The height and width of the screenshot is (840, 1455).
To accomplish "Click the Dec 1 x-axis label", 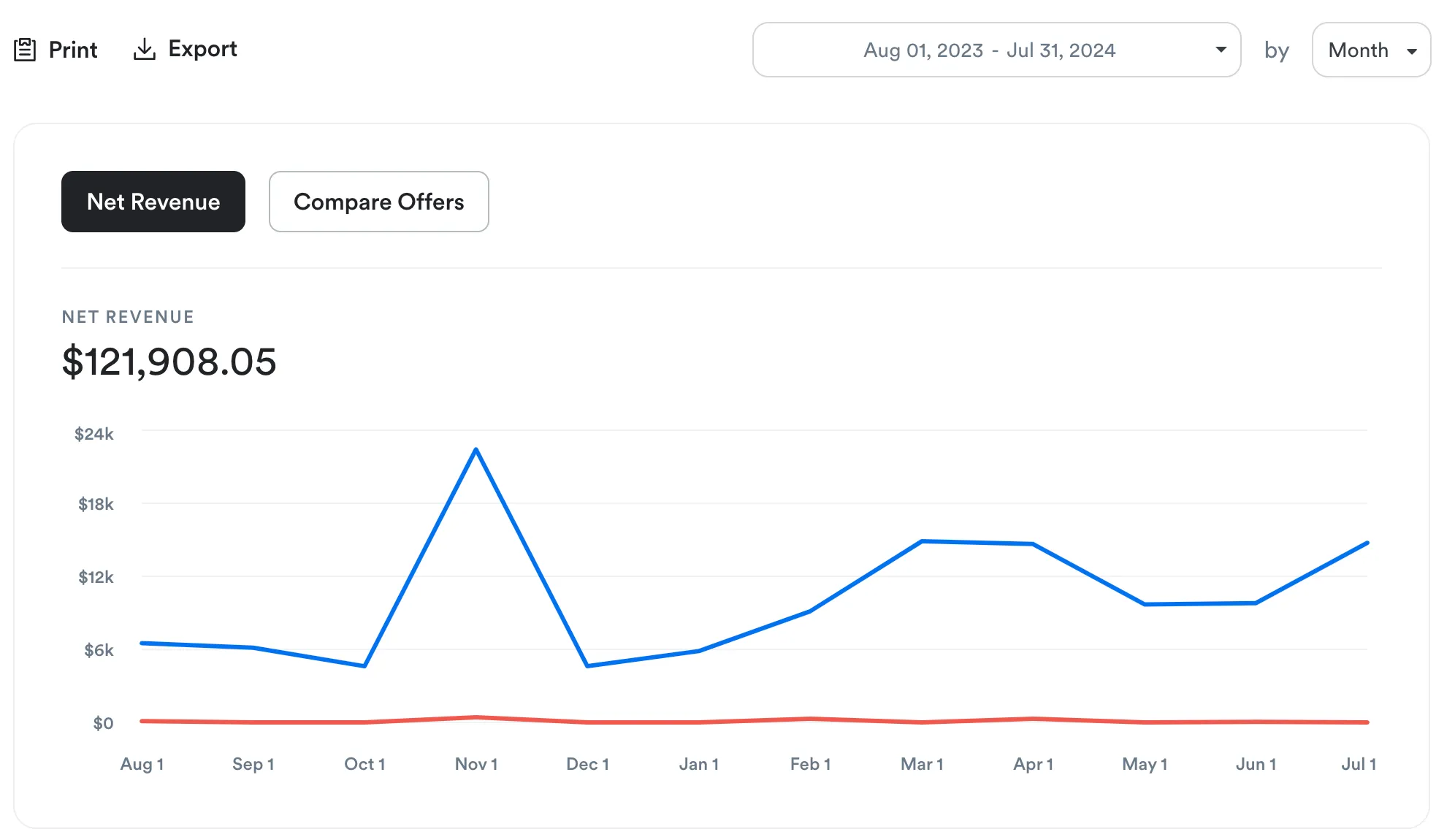I will (x=587, y=764).
